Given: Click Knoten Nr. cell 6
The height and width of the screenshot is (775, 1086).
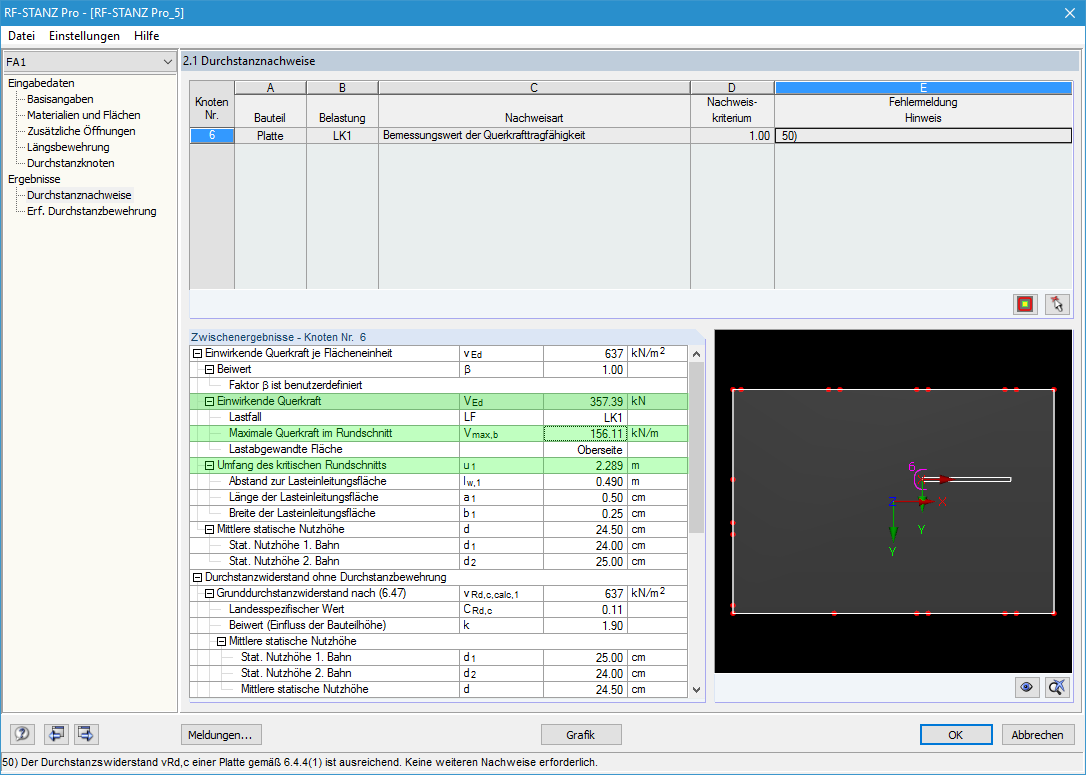Looking at the screenshot, I should (x=212, y=136).
